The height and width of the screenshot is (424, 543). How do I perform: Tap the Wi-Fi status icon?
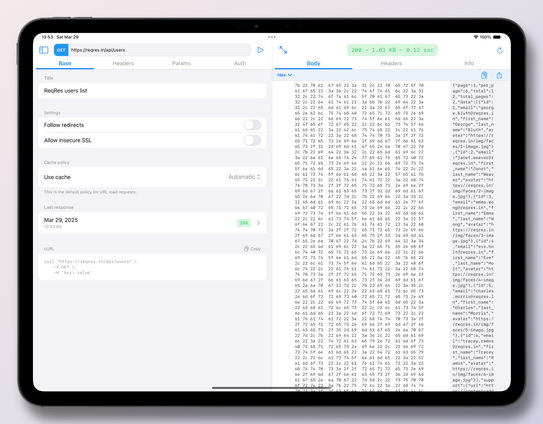476,37
